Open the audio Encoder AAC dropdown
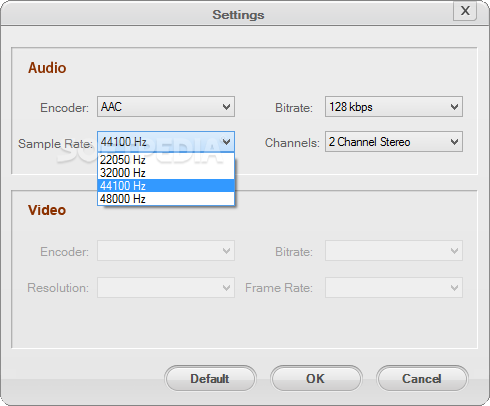This screenshot has width=490, height=406. [x=166, y=107]
